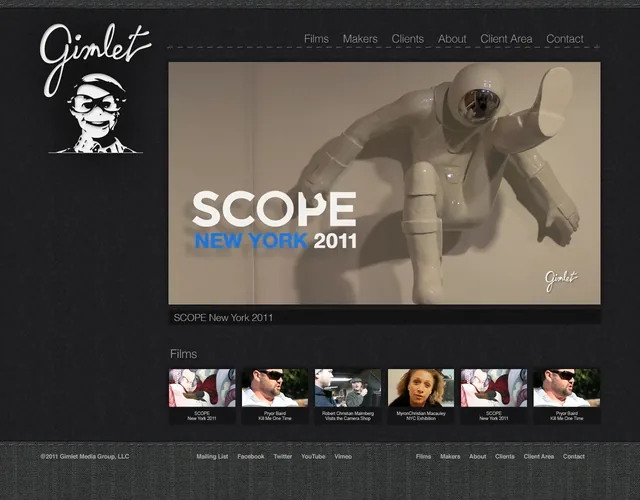Open the last Pryor Baird thumbnail in the row
Screen dimensions: 640x500
567,396
